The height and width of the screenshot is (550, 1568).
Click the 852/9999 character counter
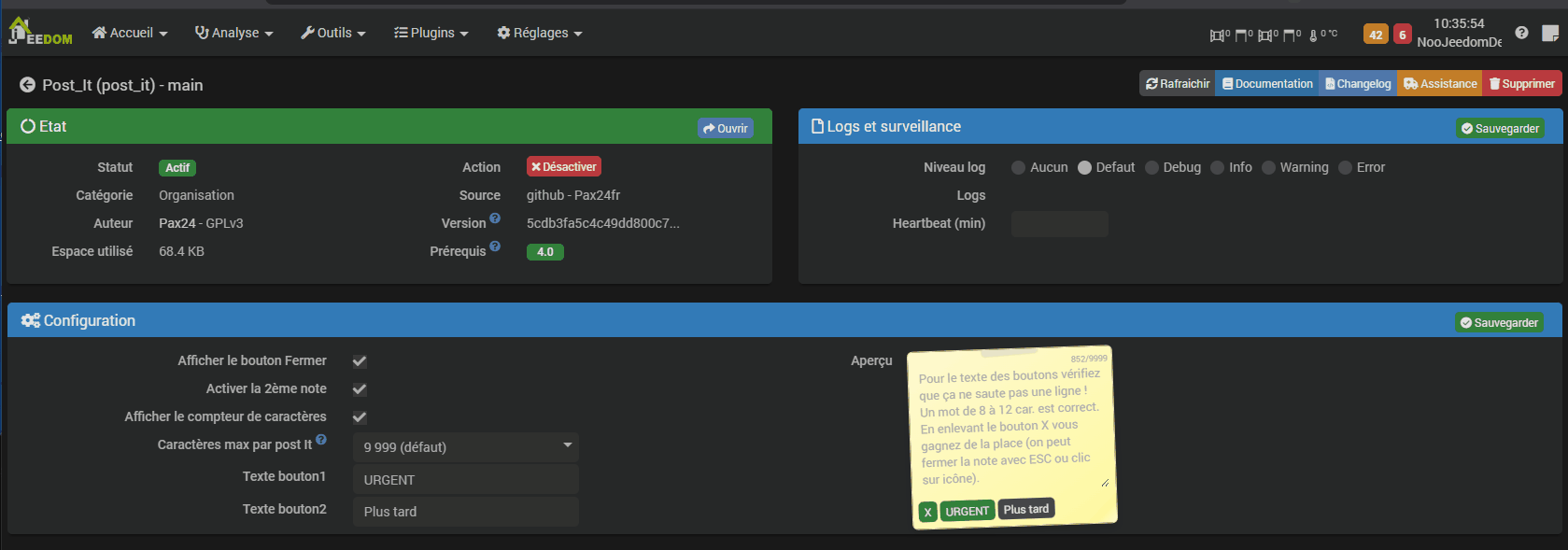point(1089,359)
